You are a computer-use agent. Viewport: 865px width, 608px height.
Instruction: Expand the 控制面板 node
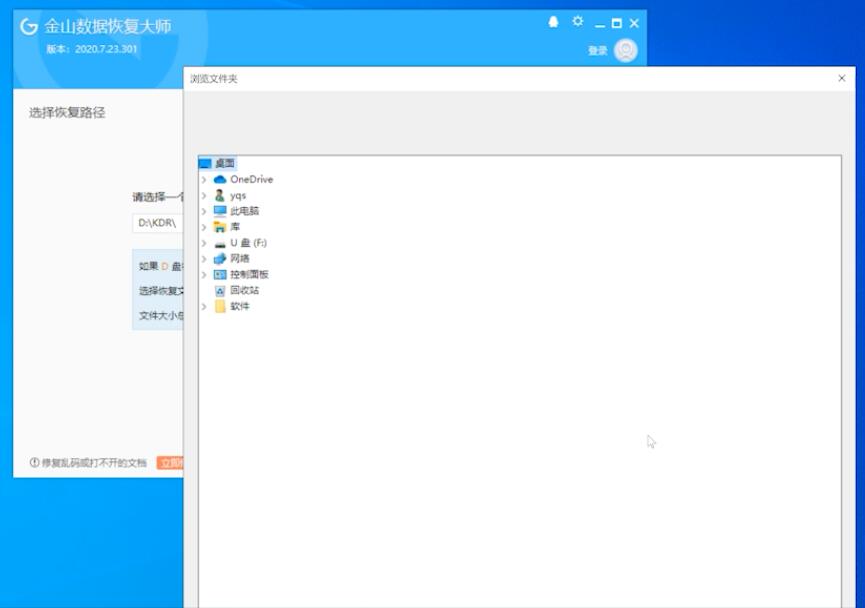tap(204, 274)
